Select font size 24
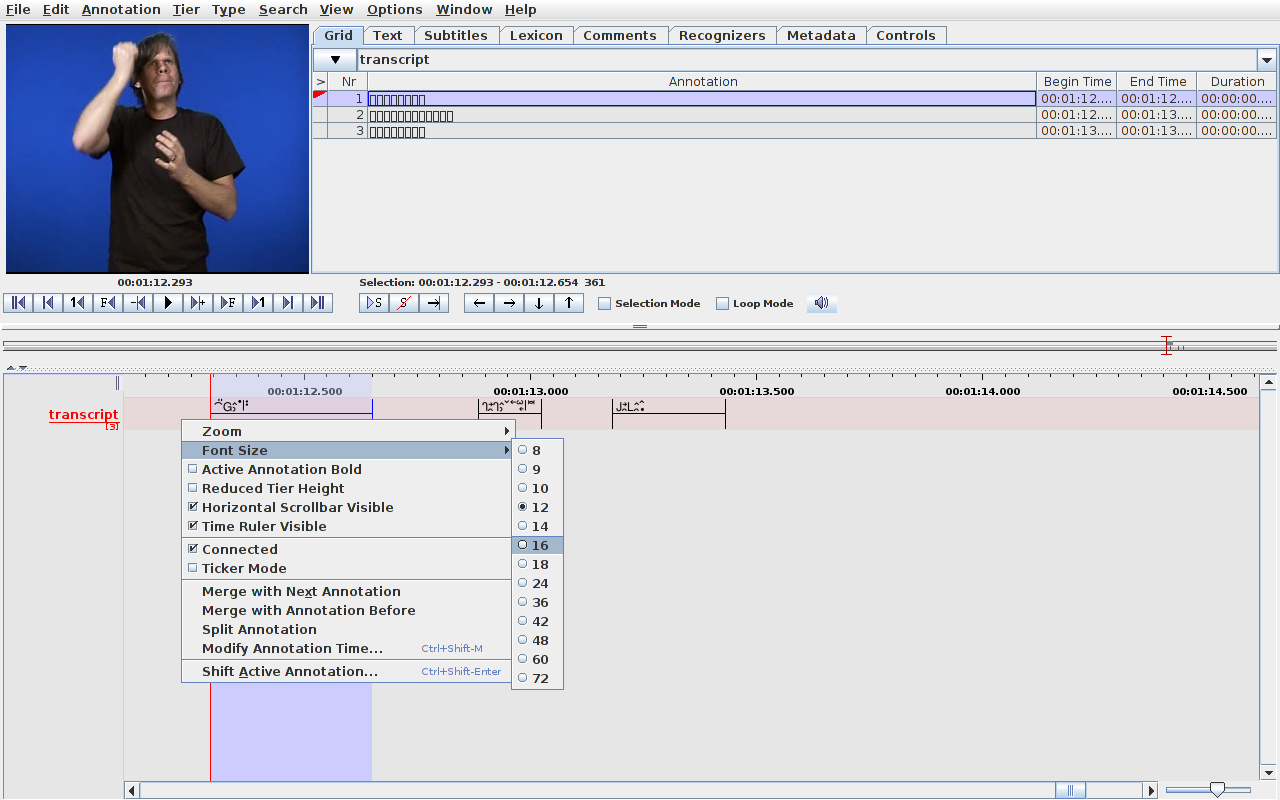Screen dimensions: 1280x800 (x=537, y=584)
